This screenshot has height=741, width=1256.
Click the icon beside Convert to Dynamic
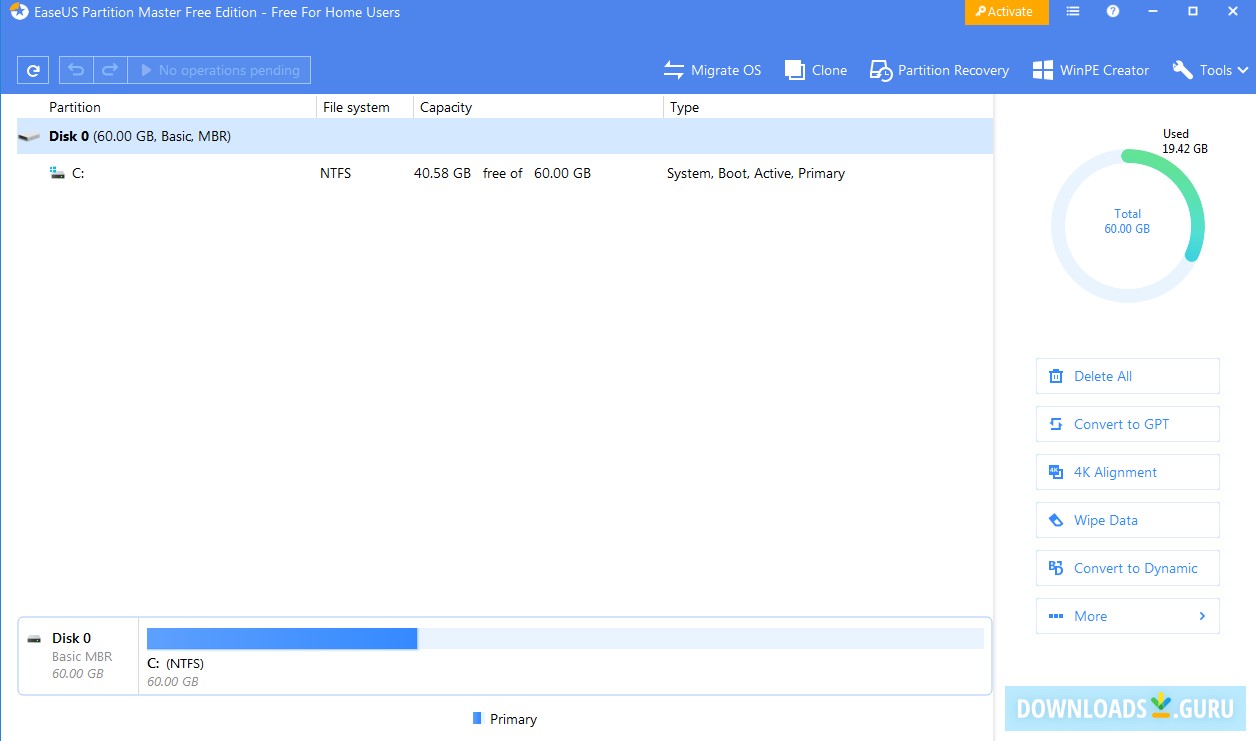pyautogui.click(x=1055, y=568)
